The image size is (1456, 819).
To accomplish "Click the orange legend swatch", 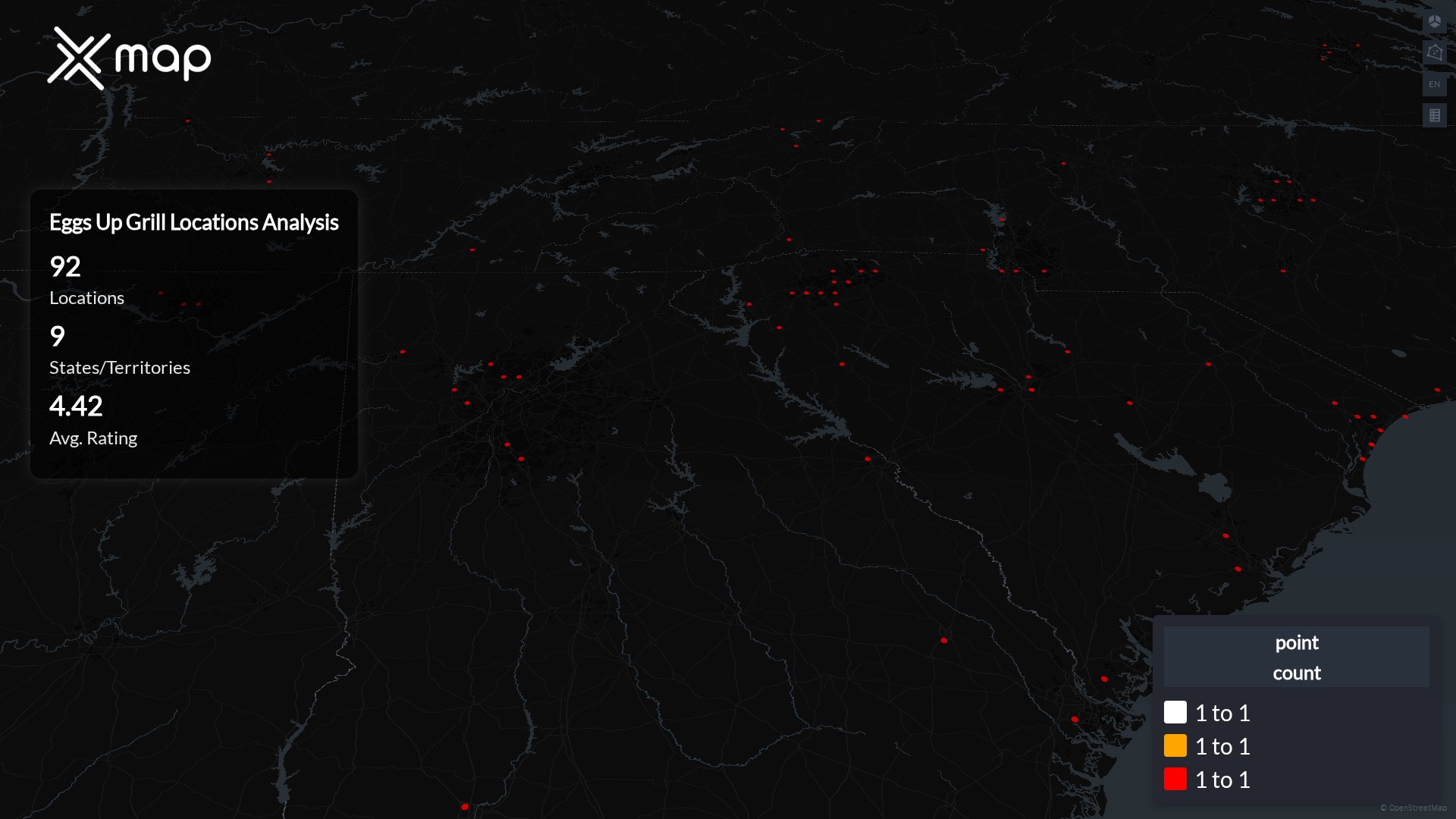I will [x=1175, y=745].
